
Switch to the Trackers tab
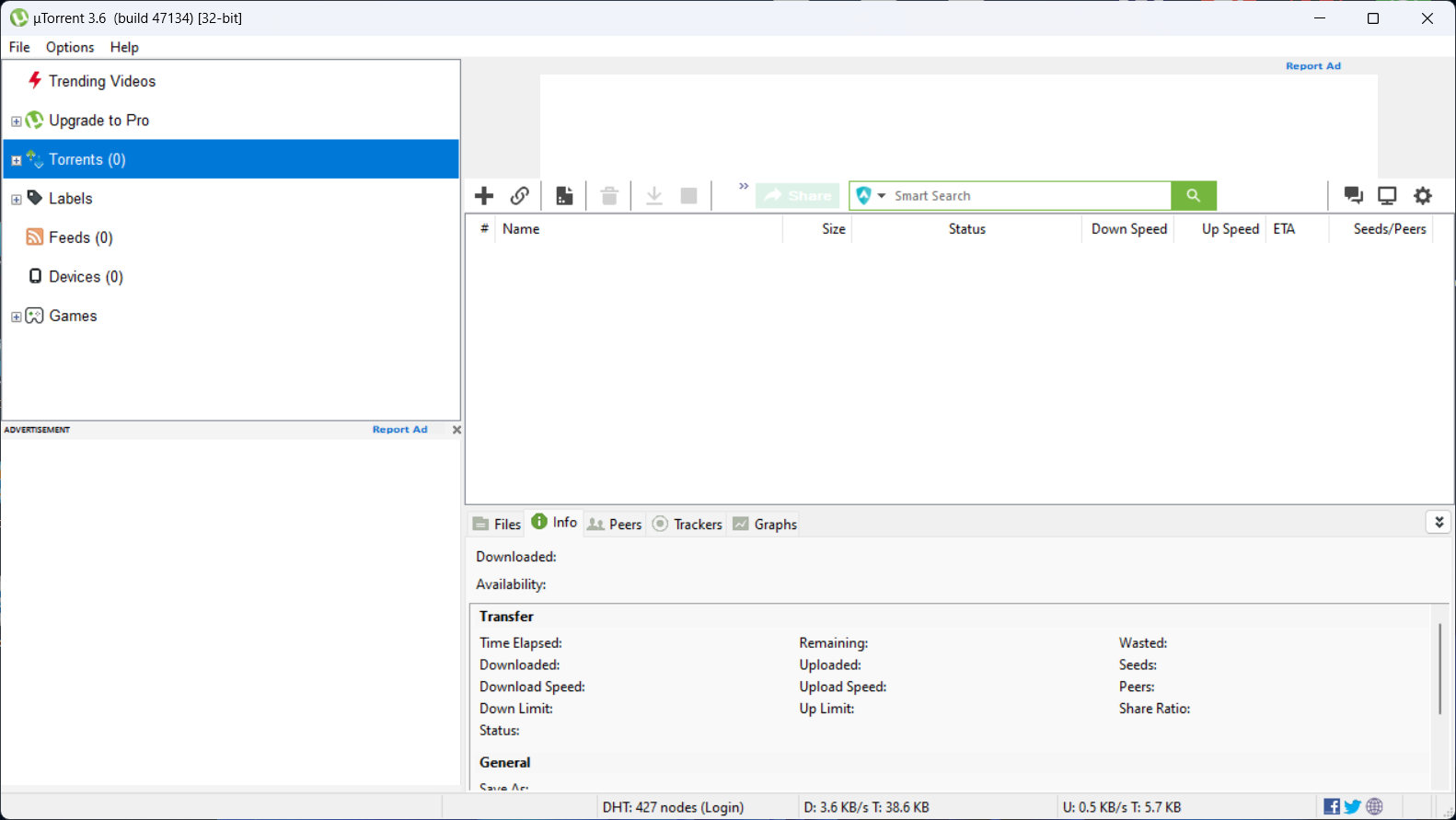tap(688, 524)
